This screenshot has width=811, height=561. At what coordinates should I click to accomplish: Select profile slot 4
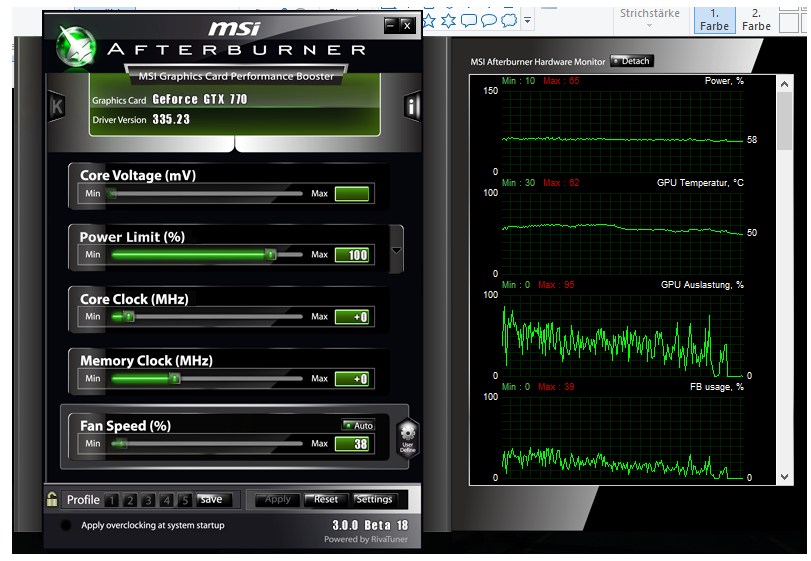[x=167, y=500]
